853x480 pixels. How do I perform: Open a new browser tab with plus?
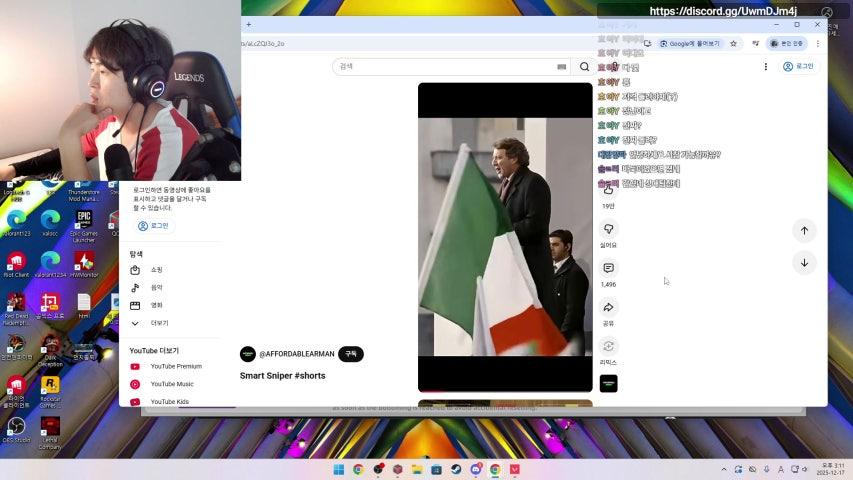[249, 24]
